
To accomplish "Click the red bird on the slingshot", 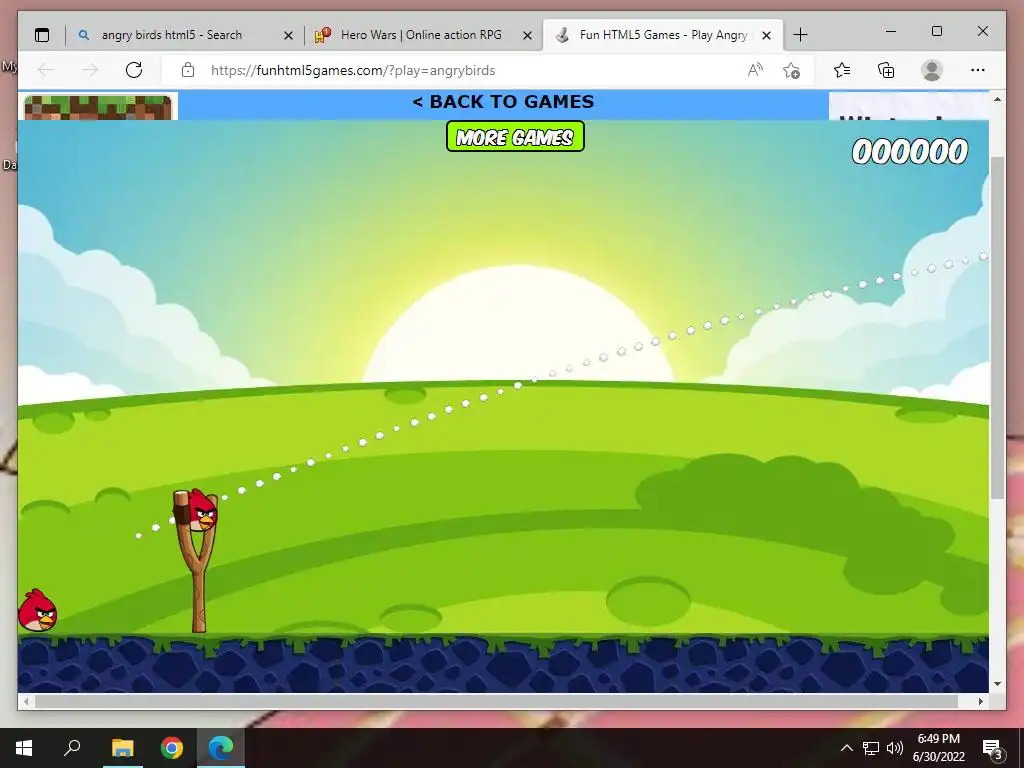I will point(200,510).
